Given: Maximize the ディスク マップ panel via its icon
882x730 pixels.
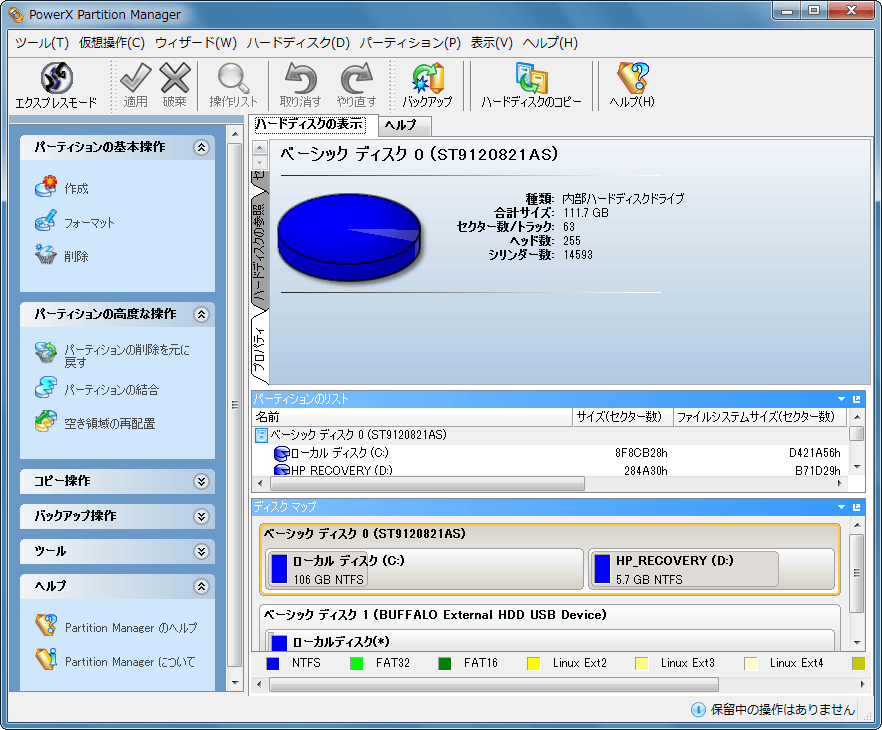Looking at the screenshot, I should tap(857, 507).
